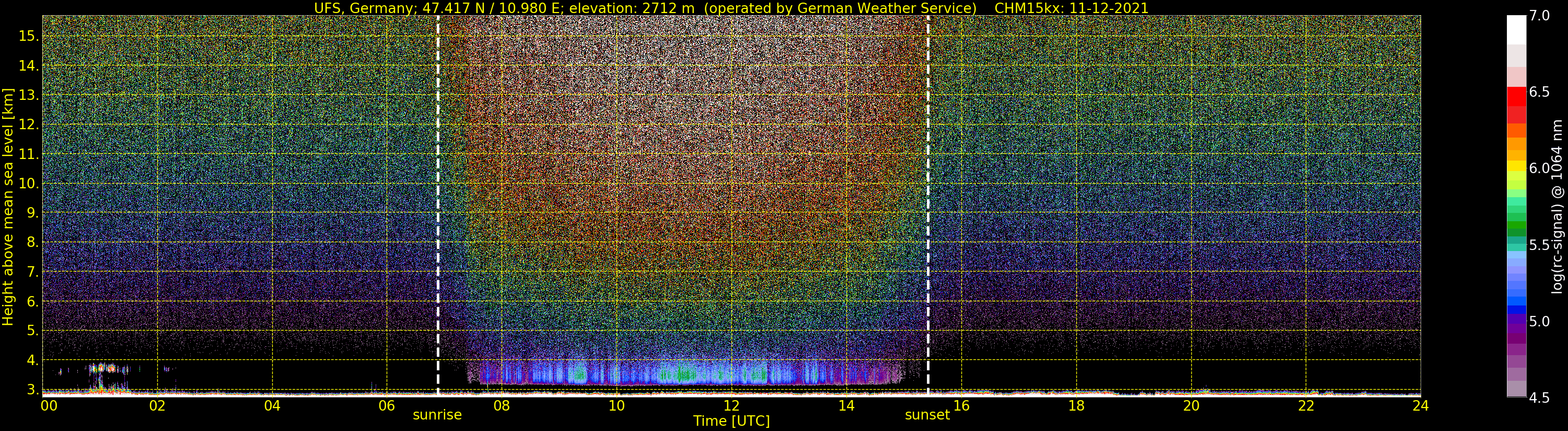Click the white dashed sunrise marker line

[438, 205]
